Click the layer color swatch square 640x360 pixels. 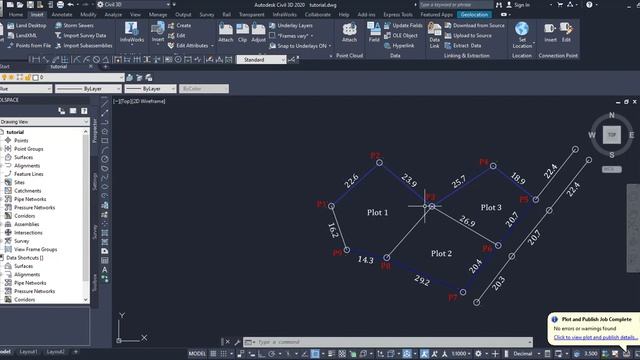click(35, 77)
